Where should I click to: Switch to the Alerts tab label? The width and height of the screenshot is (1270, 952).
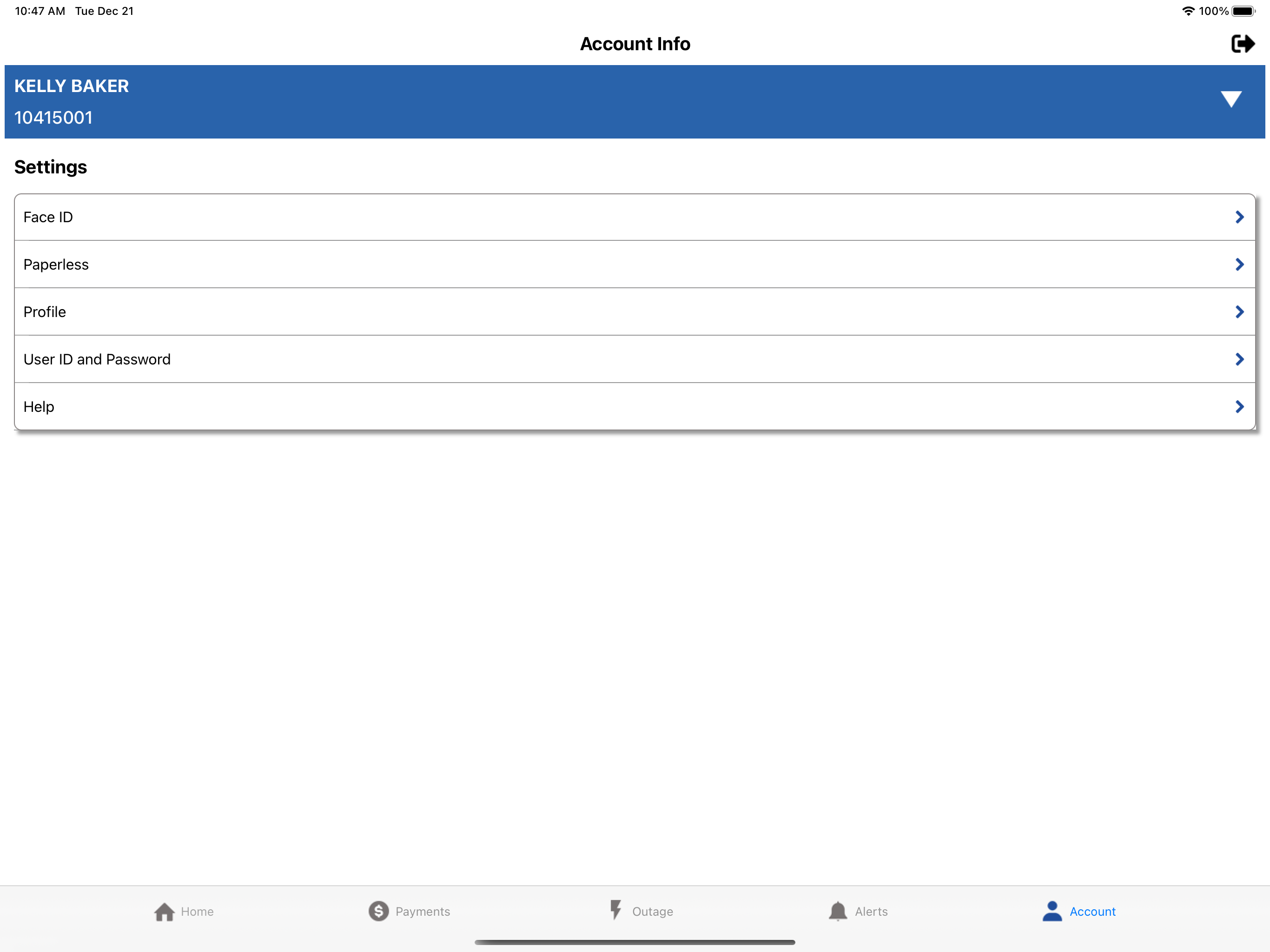(871, 911)
